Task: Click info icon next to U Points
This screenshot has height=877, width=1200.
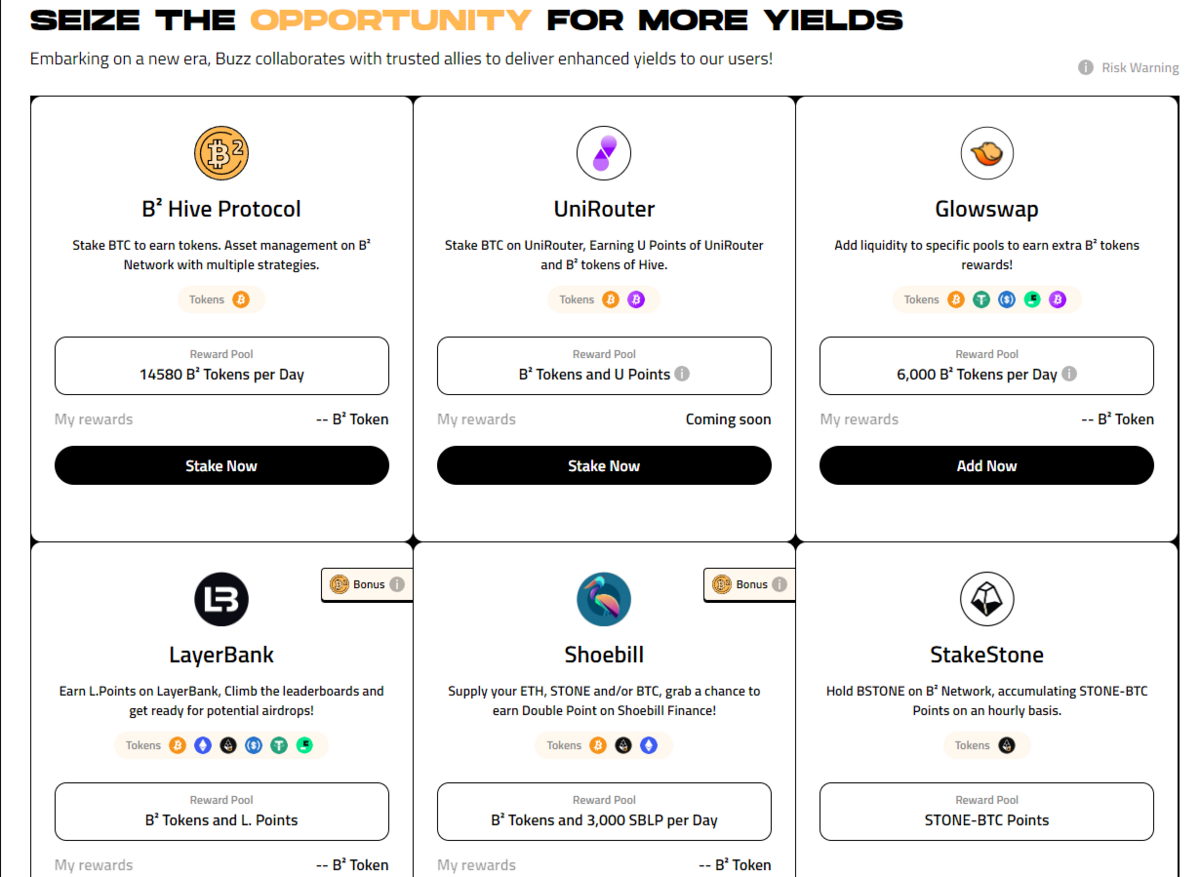Action: click(x=682, y=374)
